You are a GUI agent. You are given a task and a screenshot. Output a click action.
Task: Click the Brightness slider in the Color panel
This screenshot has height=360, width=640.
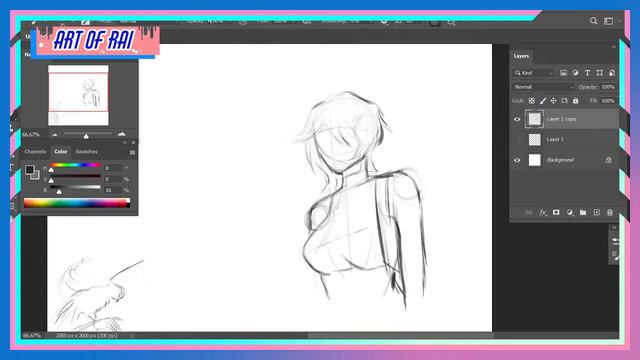tap(75, 187)
